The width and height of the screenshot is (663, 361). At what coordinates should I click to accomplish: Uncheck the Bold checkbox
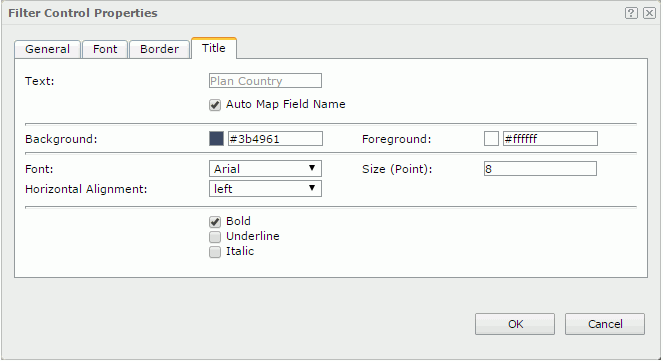click(215, 222)
